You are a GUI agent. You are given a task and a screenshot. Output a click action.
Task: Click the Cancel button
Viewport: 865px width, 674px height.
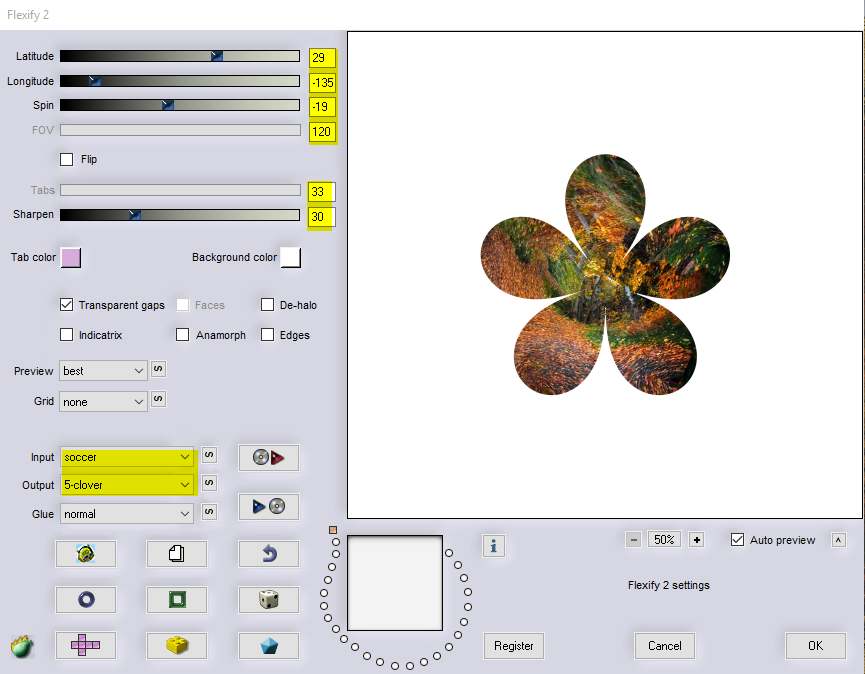pos(664,646)
